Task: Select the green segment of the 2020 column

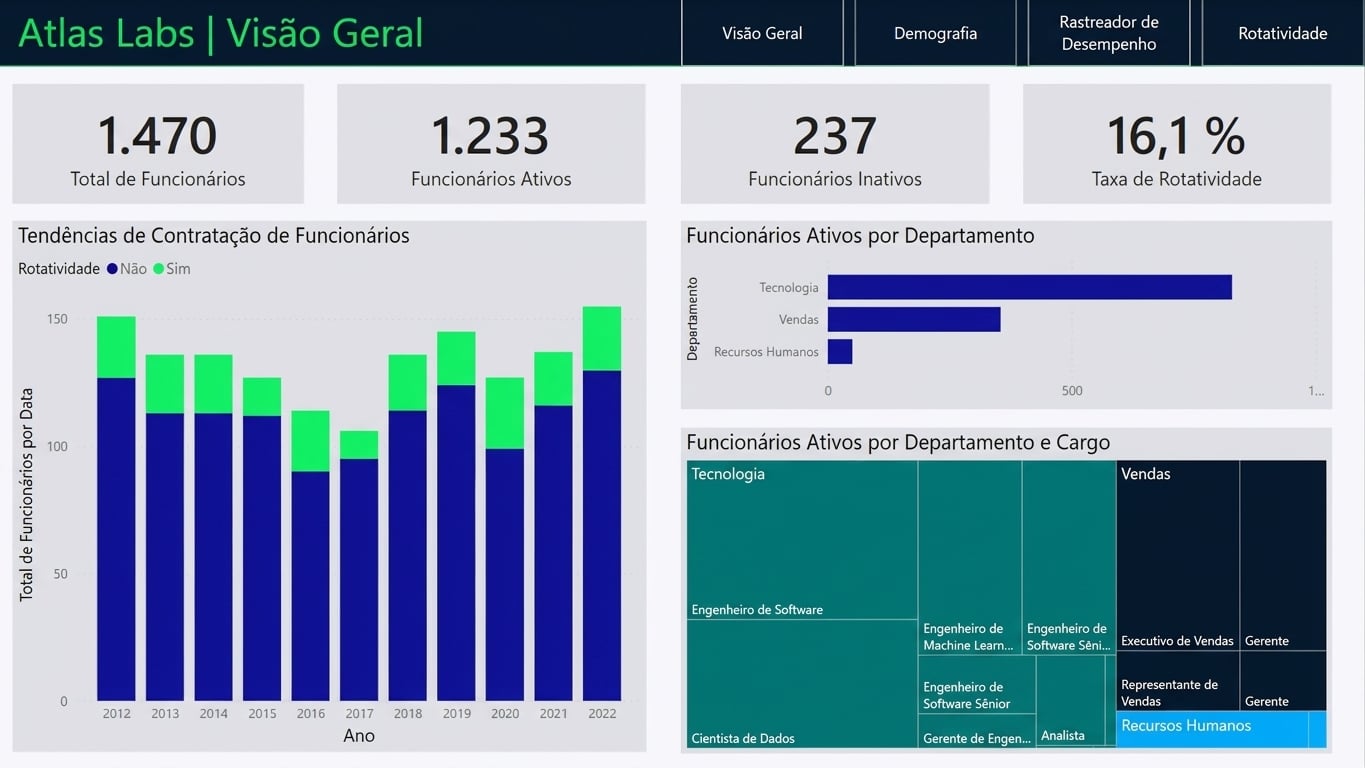Action: pyautogui.click(x=505, y=413)
